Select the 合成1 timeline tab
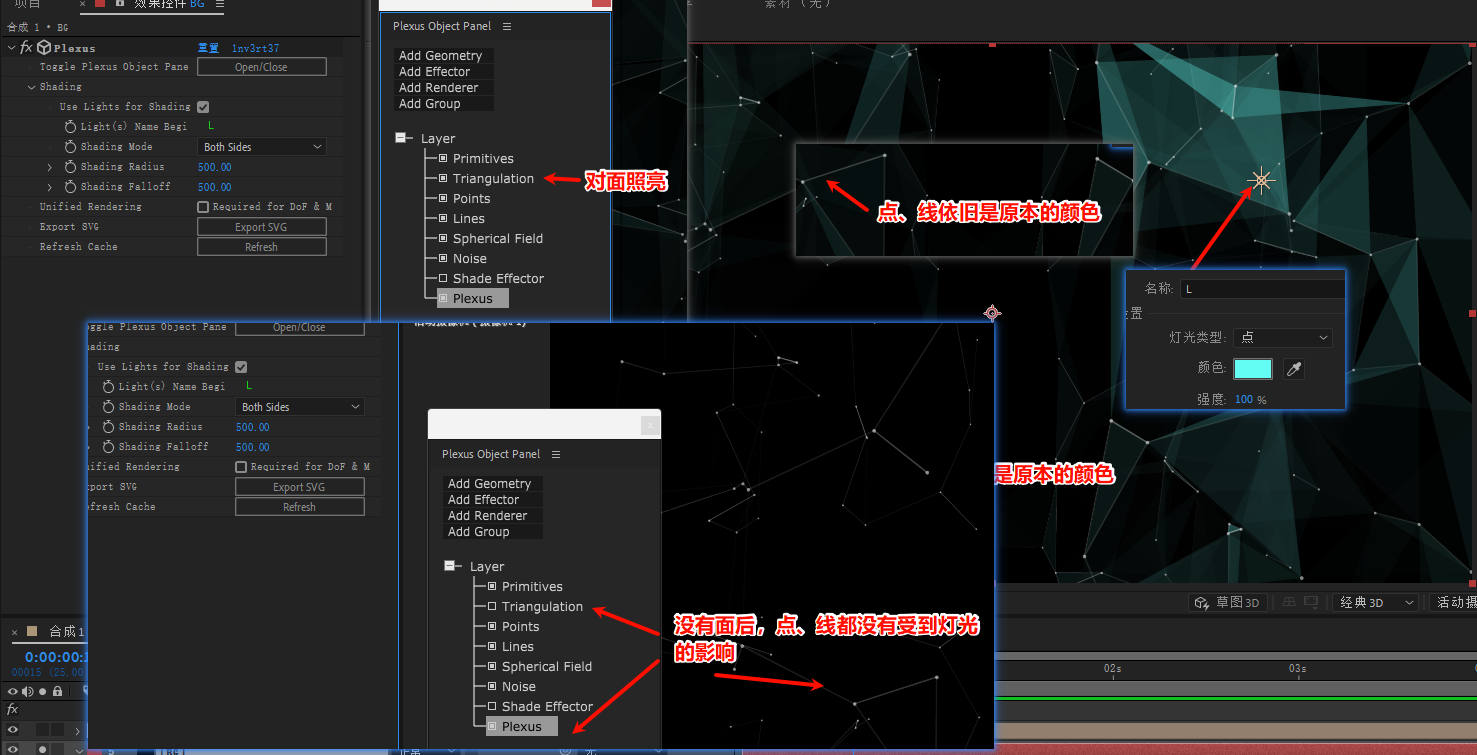Viewport: 1477px width, 755px height. [x=67, y=631]
